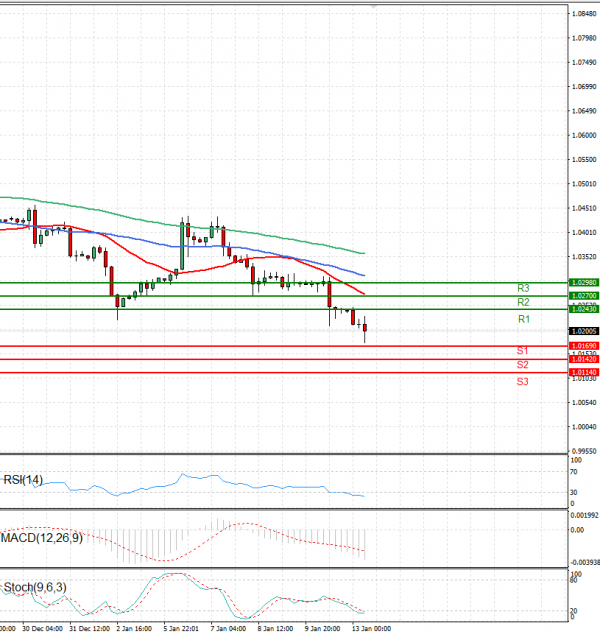Click the 7 Jan 04:00 time label
This screenshot has width=600, height=637.
[228, 629]
